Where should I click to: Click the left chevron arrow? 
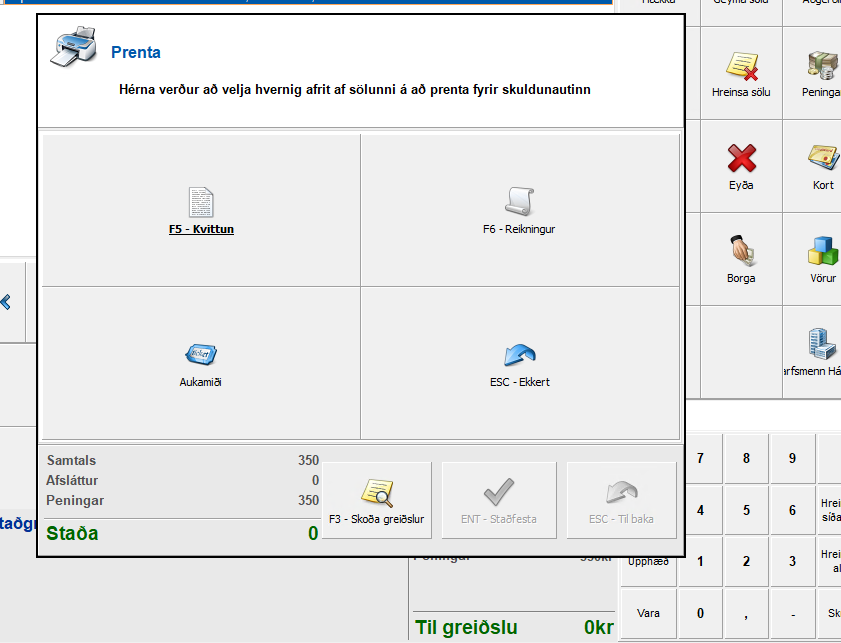6,301
